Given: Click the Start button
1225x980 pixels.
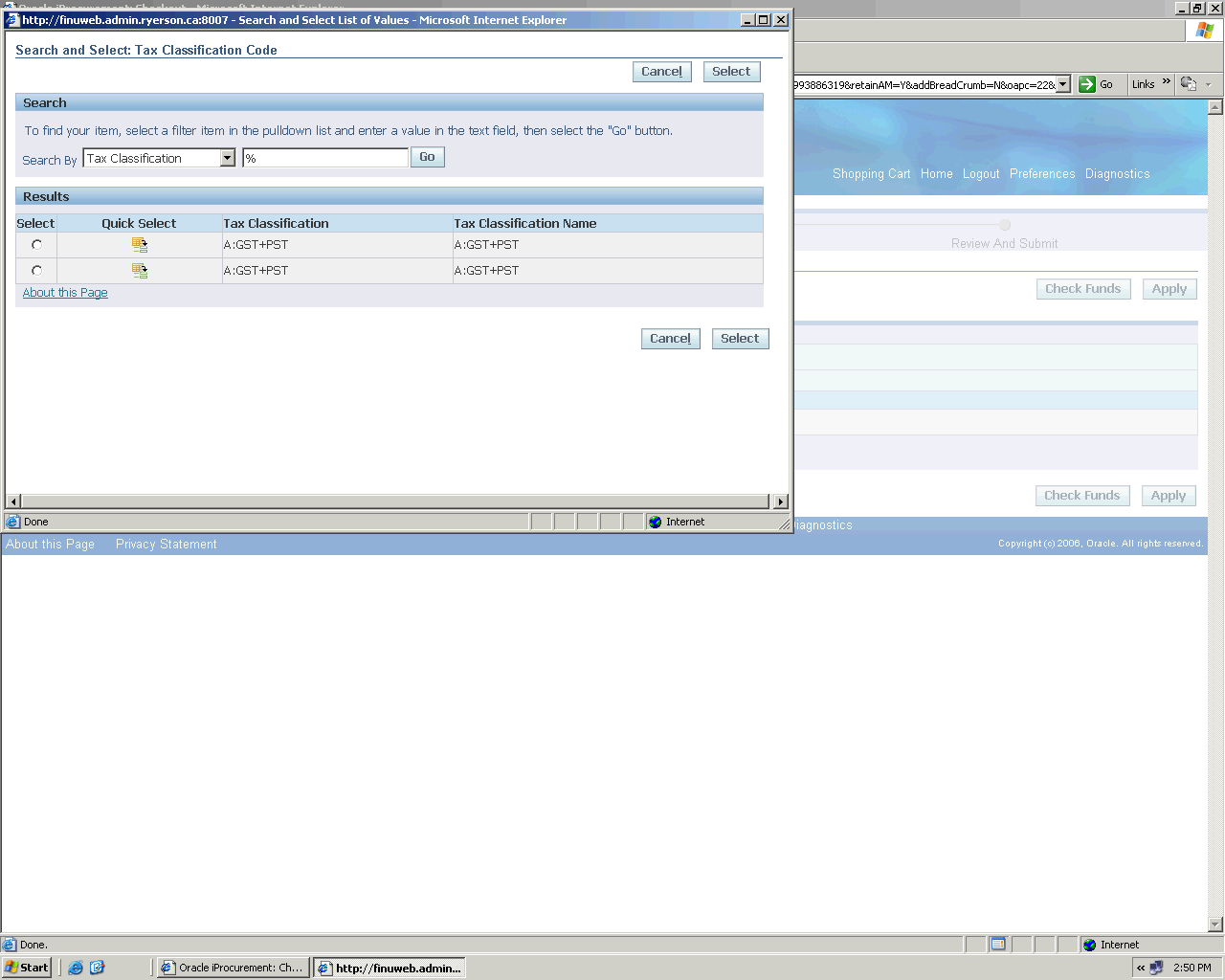Looking at the screenshot, I should pyautogui.click(x=27, y=968).
